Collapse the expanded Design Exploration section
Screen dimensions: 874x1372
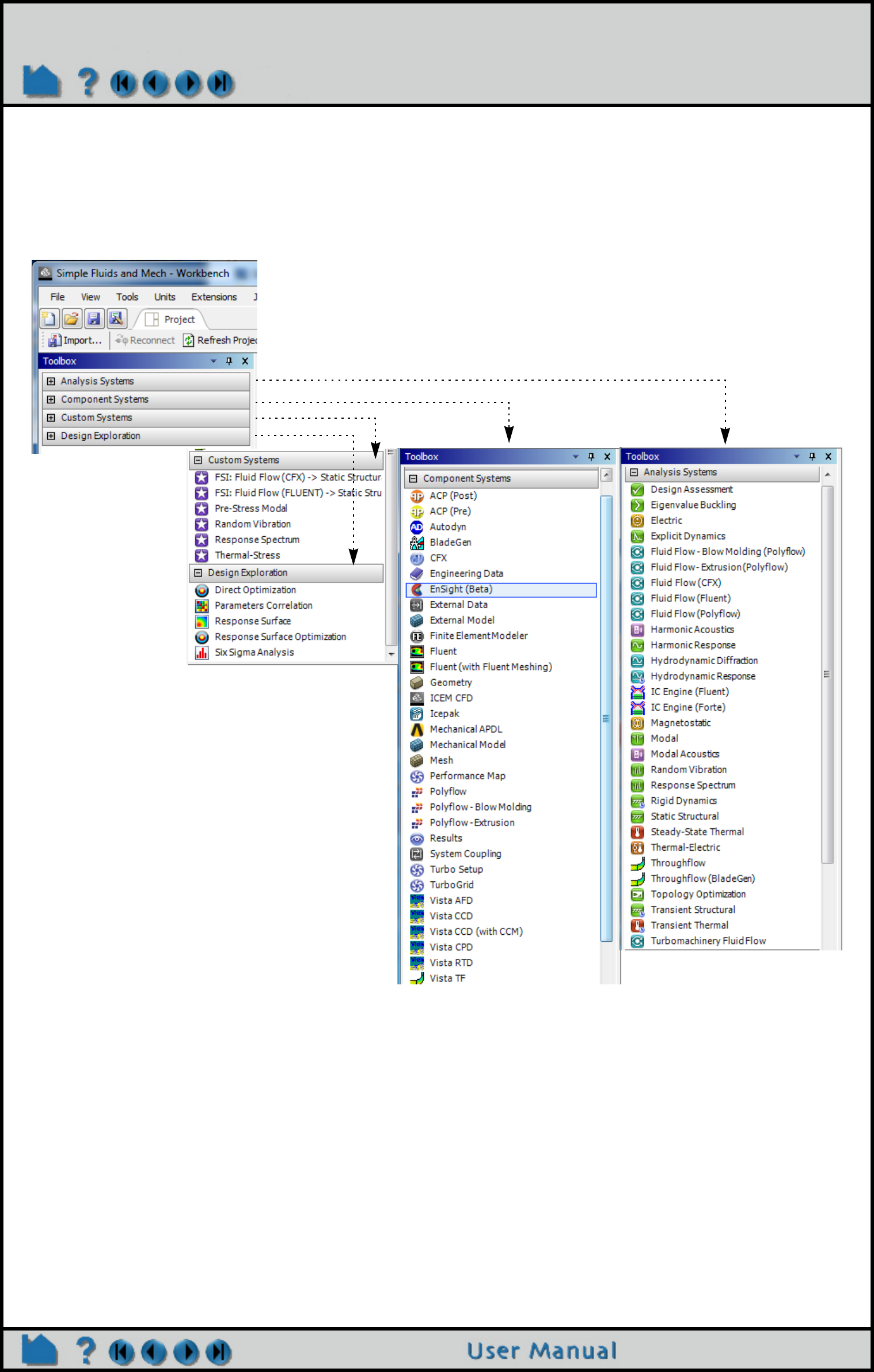click(198, 573)
